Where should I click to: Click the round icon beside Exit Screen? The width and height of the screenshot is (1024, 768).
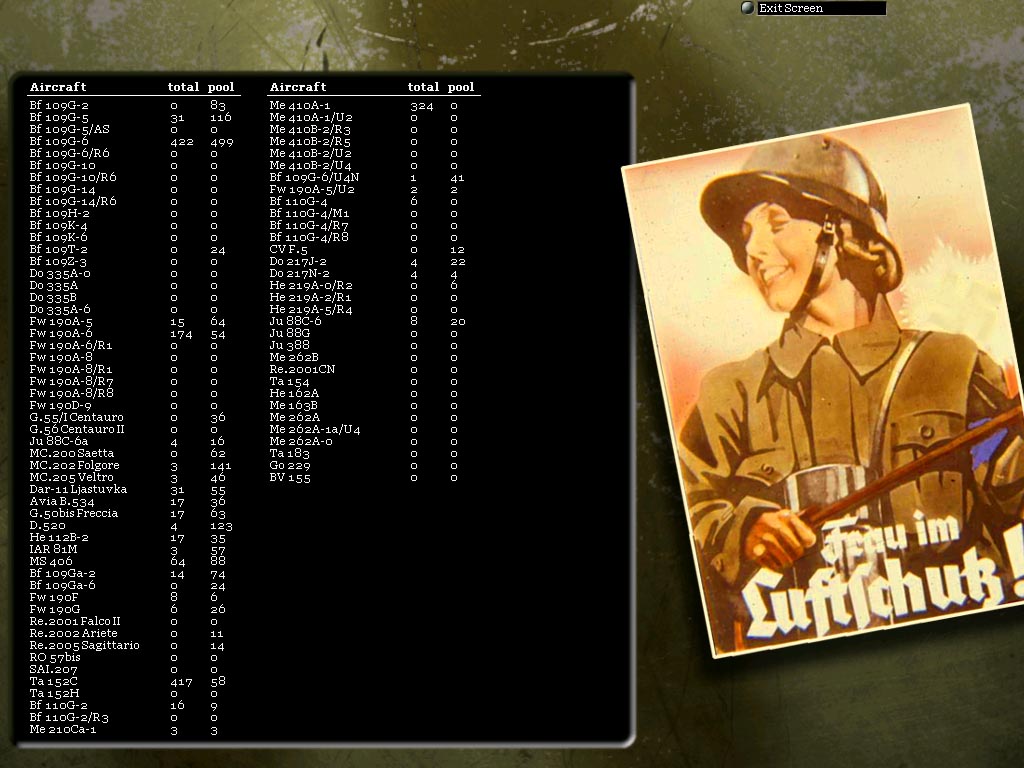click(748, 8)
